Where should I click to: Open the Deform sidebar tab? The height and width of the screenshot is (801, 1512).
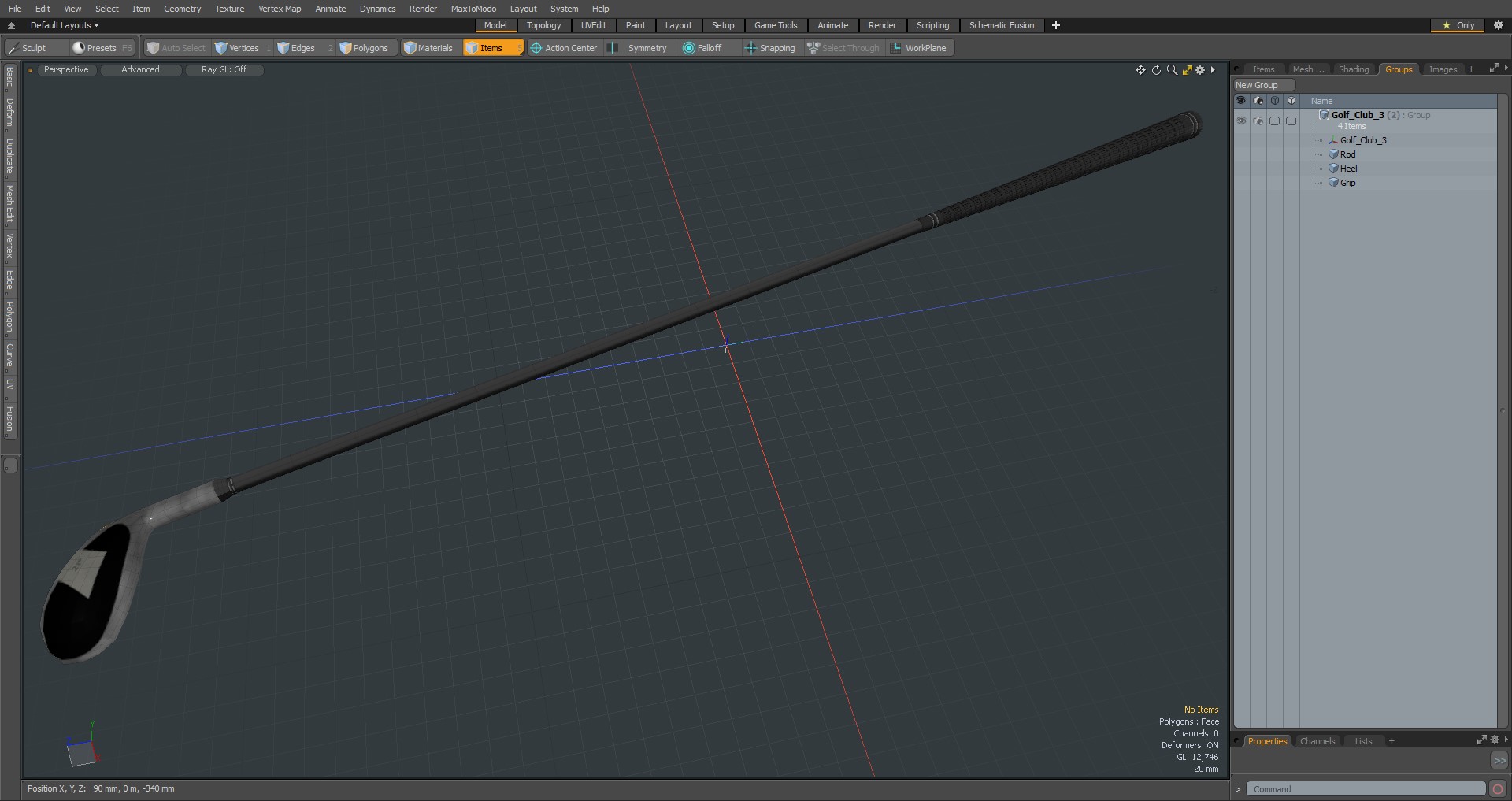point(10,113)
